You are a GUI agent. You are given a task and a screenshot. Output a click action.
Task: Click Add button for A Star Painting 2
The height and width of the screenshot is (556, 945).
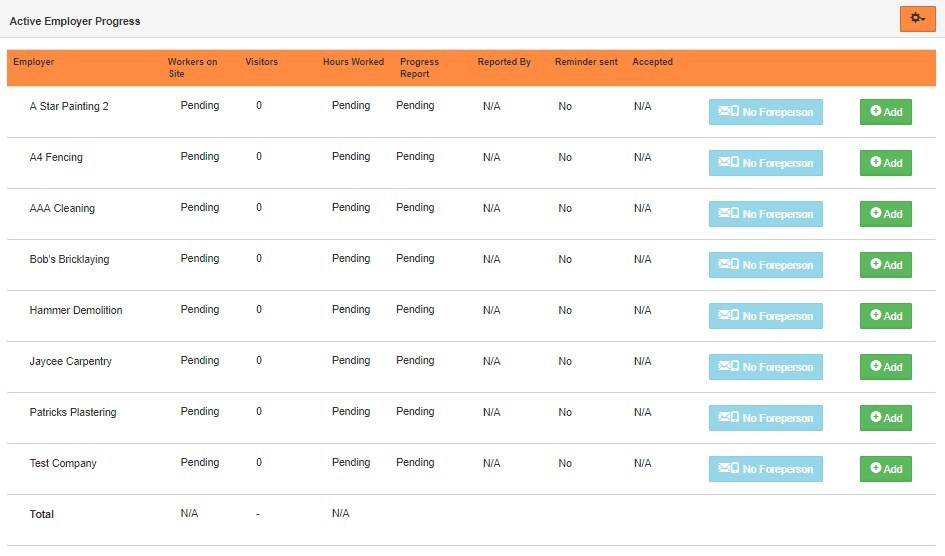[x=885, y=112]
